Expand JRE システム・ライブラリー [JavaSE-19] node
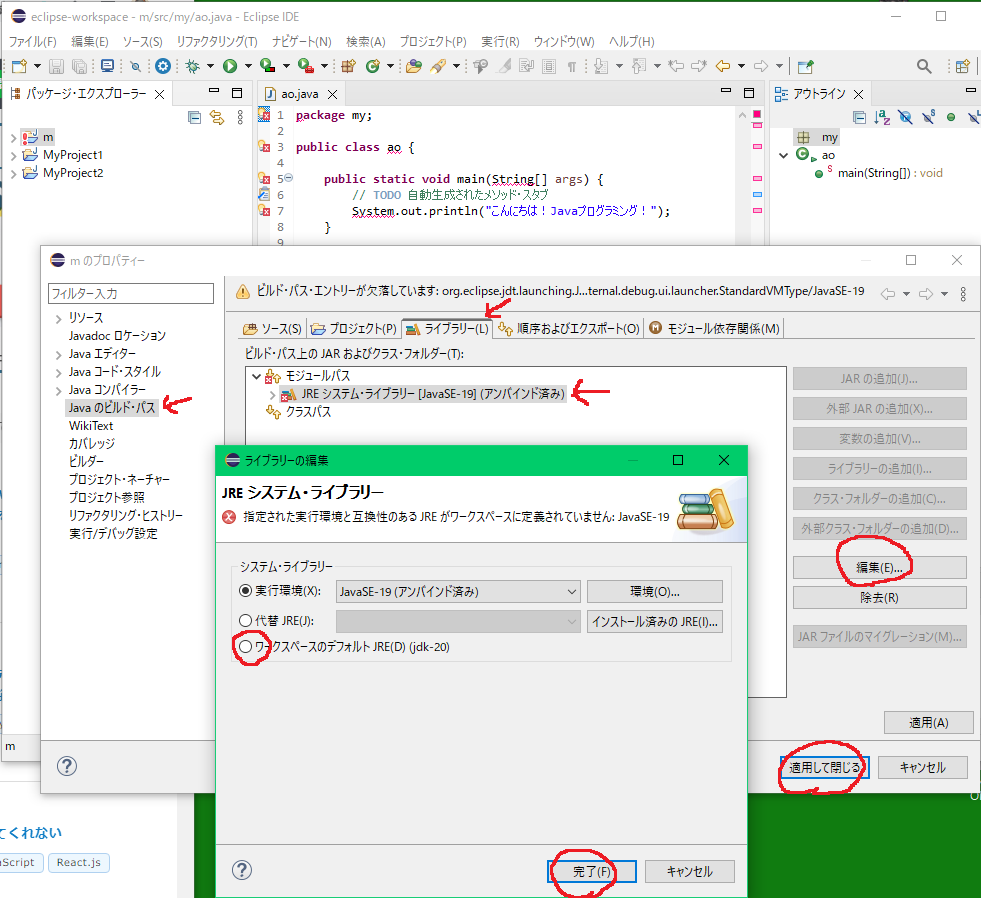 (272, 394)
